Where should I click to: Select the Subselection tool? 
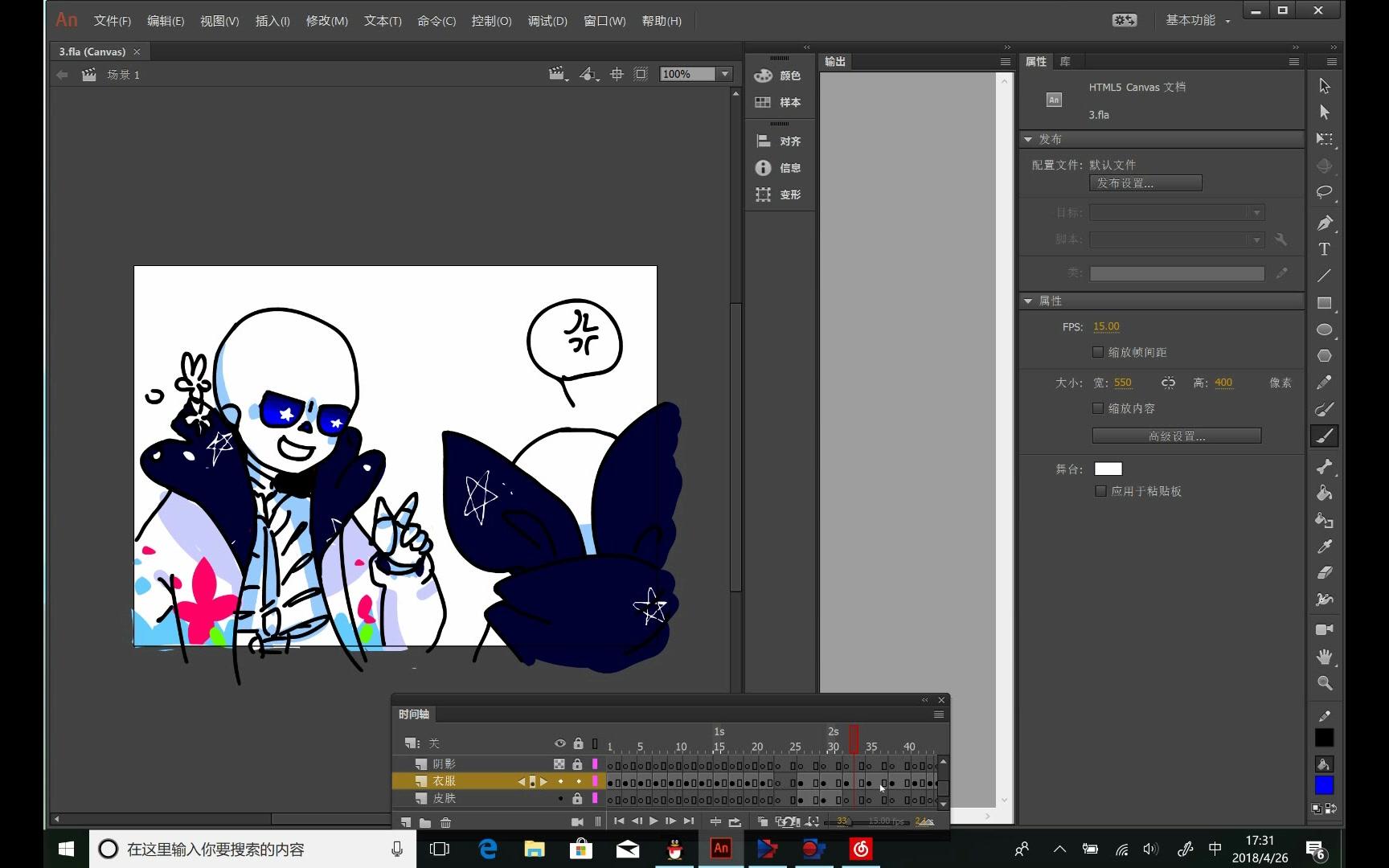[1325, 113]
